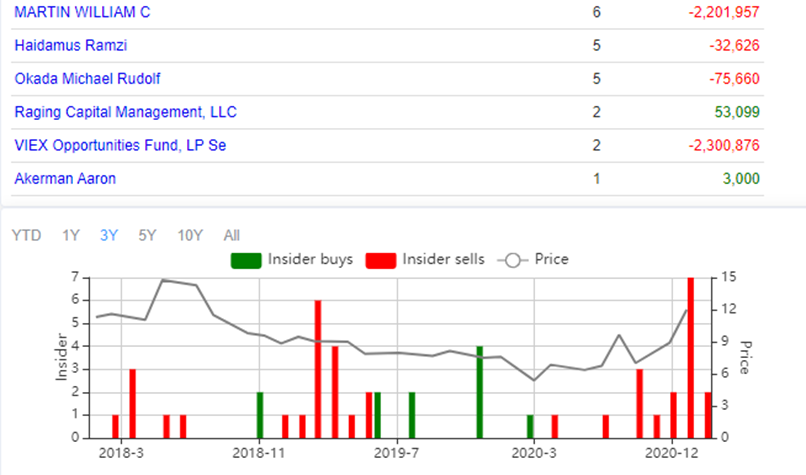The height and width of the screenshot is (475, 806).
Task: Click the Insider buys legend label
Action: pos(310,259)
